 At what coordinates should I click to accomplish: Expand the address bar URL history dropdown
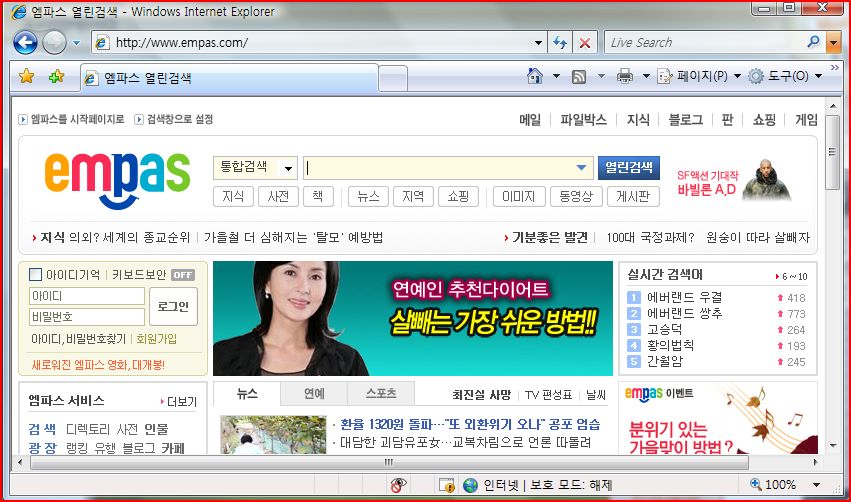pos(538,43)
